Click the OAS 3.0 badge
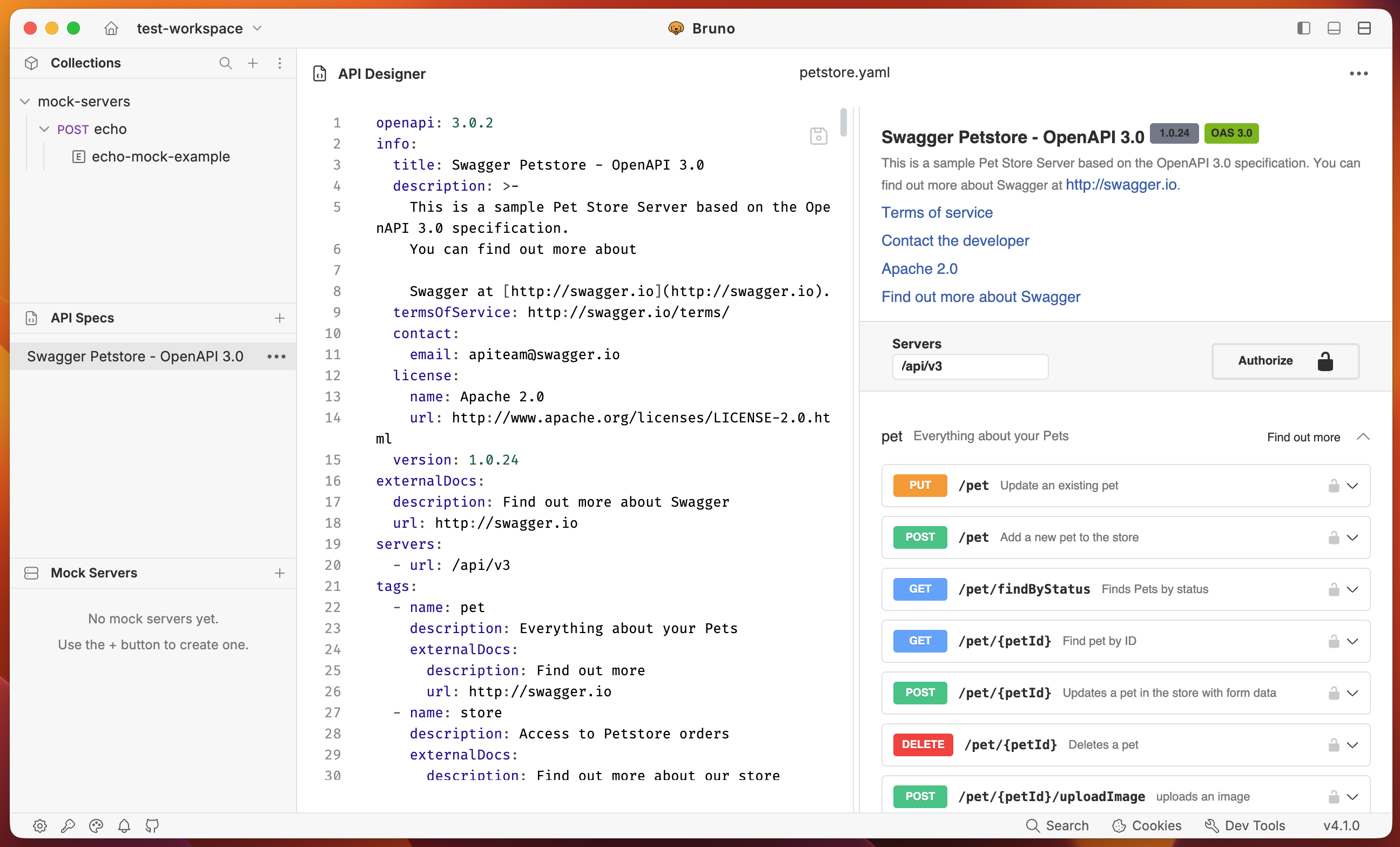This screenshot has height=847, width=1400. (x=1231, y=133)
